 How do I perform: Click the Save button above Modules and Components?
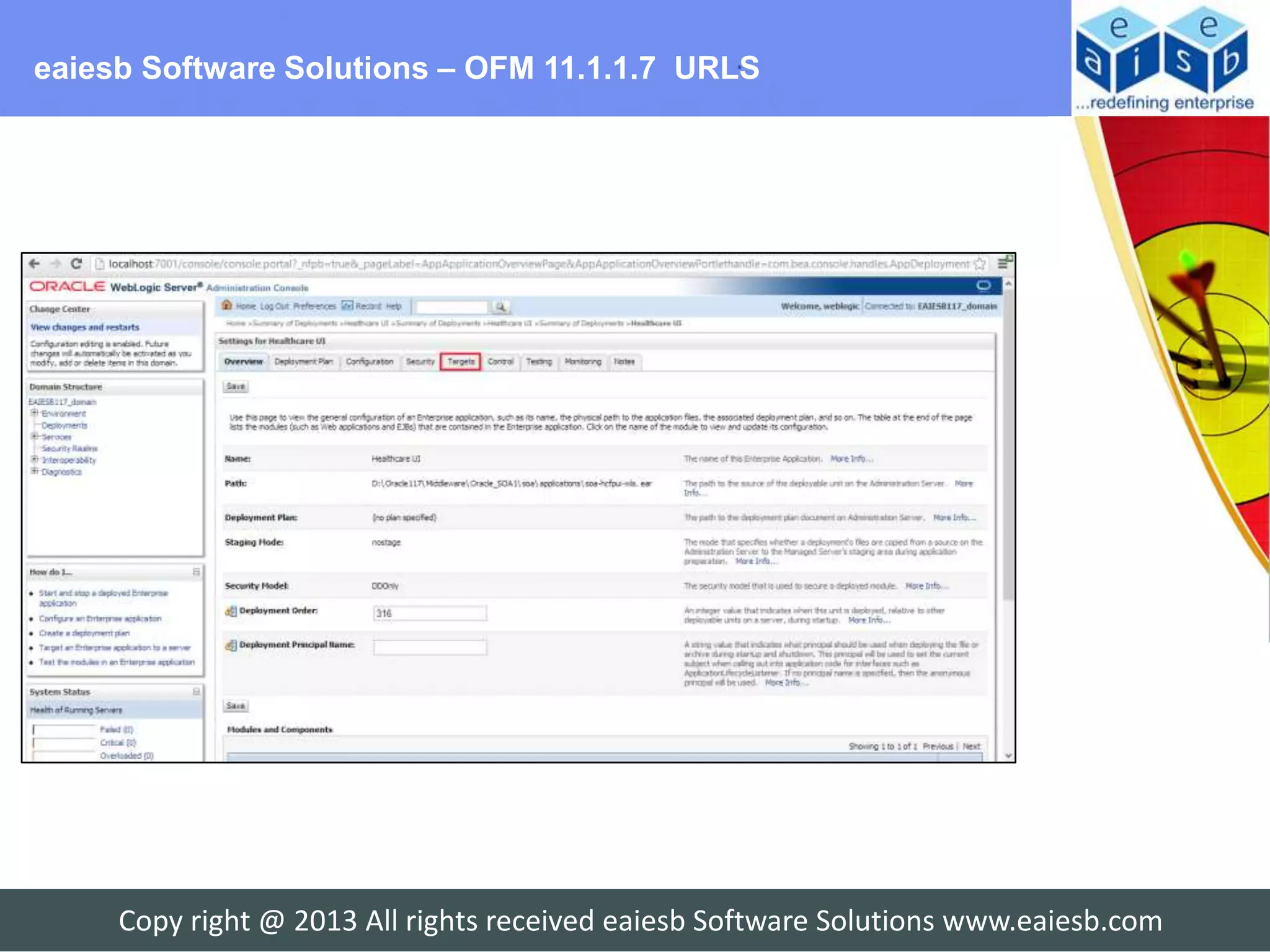pyautogui.click(x=236, y=705)
